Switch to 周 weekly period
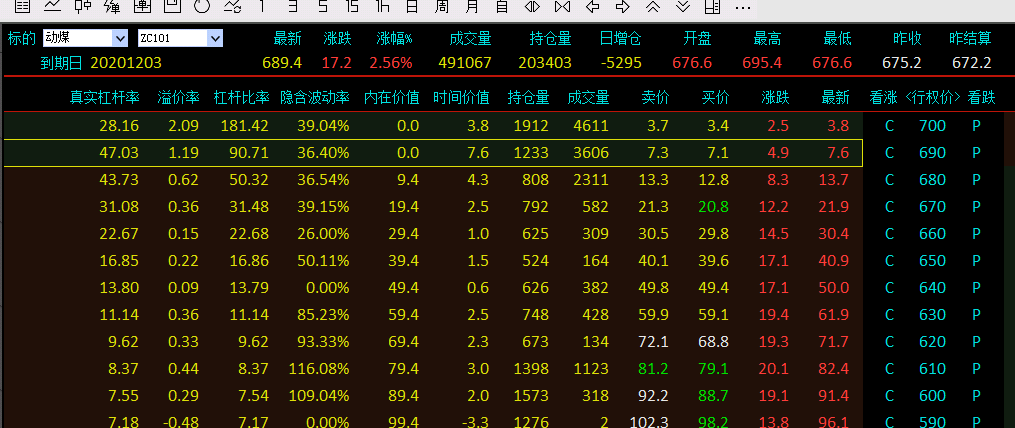Screen dimensions: 1015x428 coord(442,6)
